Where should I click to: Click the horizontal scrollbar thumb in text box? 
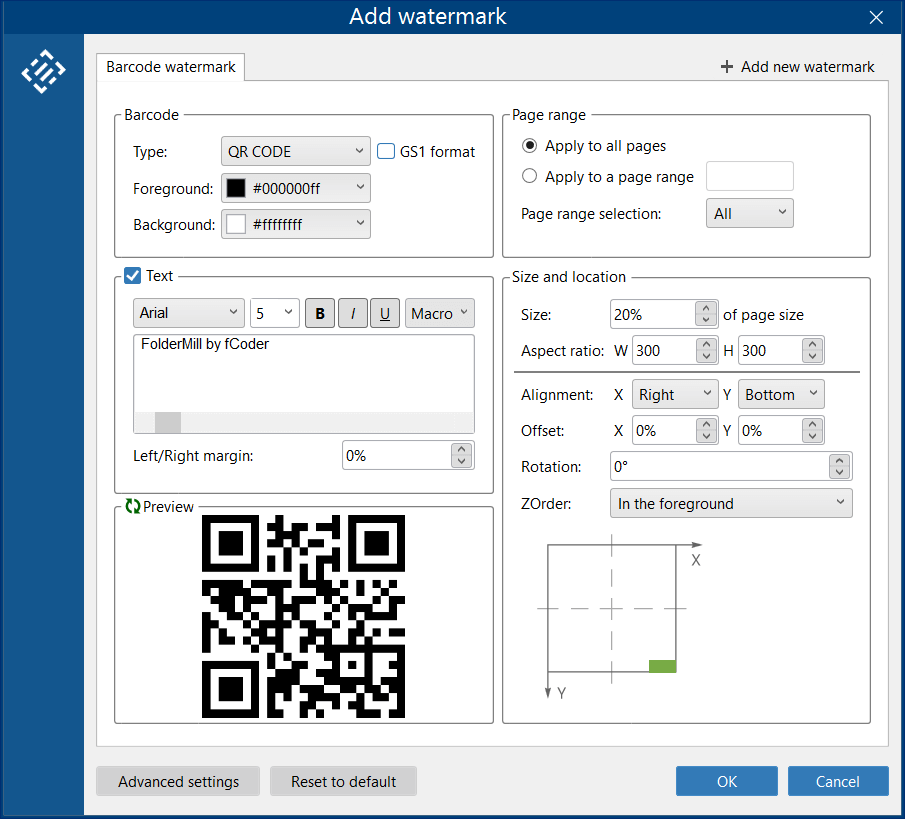[168, 422]
